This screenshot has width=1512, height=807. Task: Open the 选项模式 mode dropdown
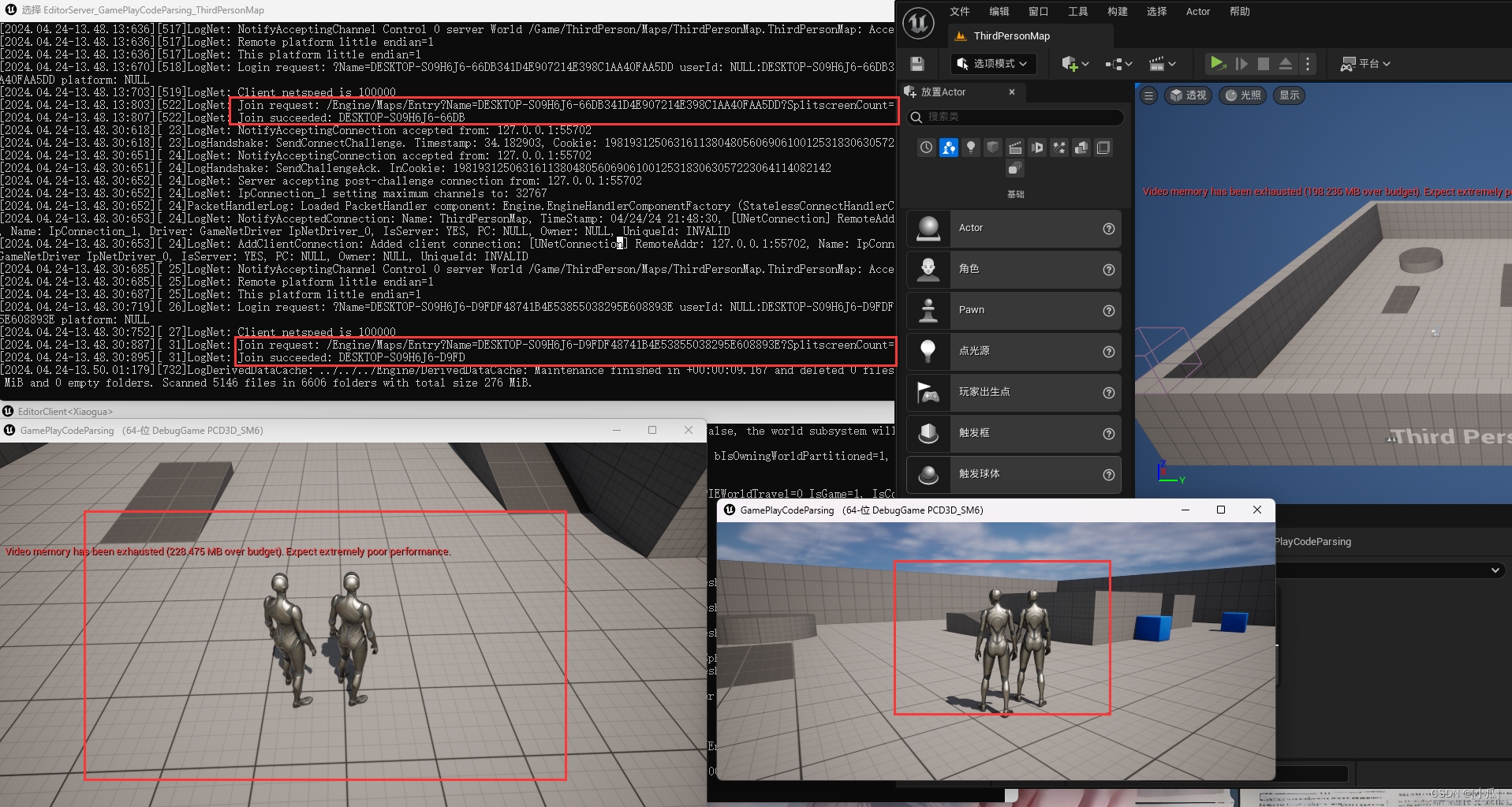click(992, 64)
